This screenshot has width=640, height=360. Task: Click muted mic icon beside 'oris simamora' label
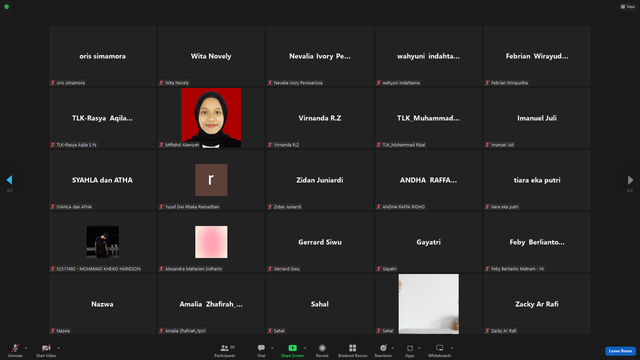(x=53, y=83)
